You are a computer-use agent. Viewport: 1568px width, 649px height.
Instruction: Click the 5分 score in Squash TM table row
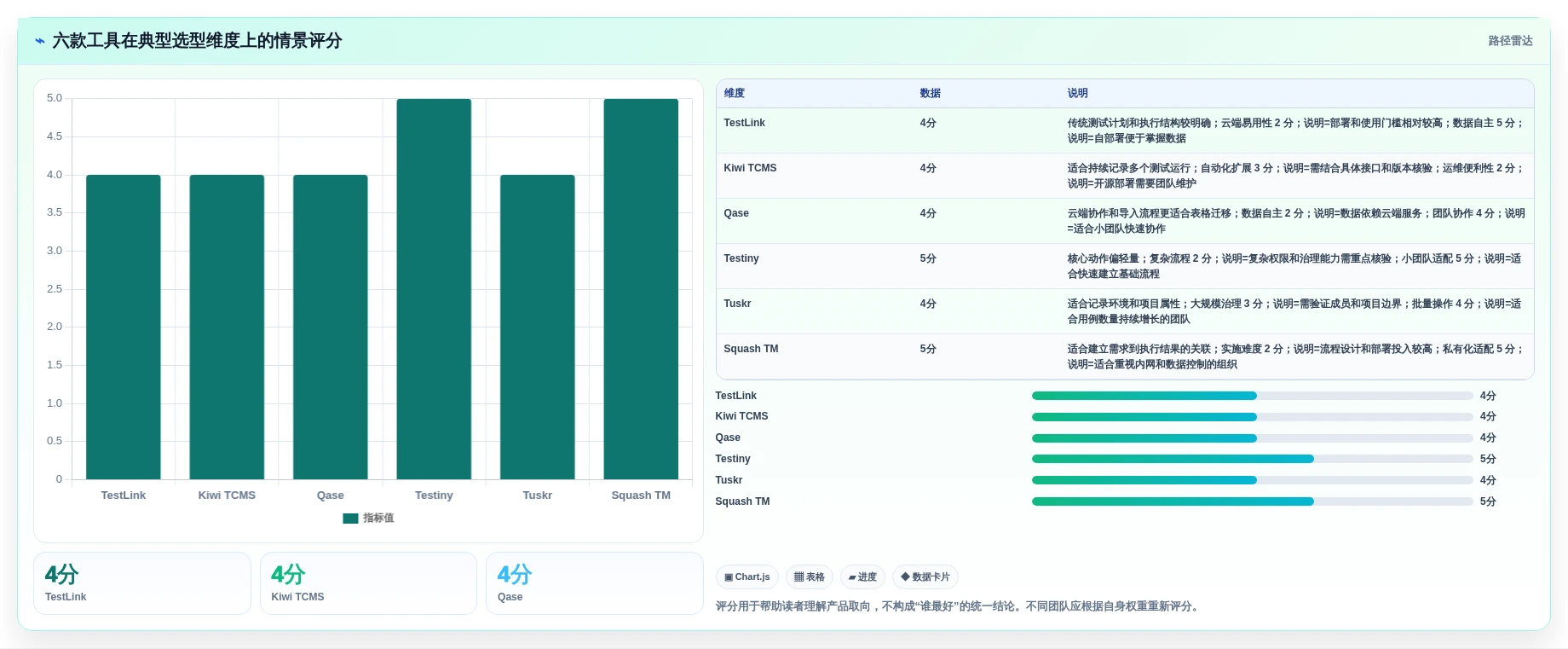[928, 349]
